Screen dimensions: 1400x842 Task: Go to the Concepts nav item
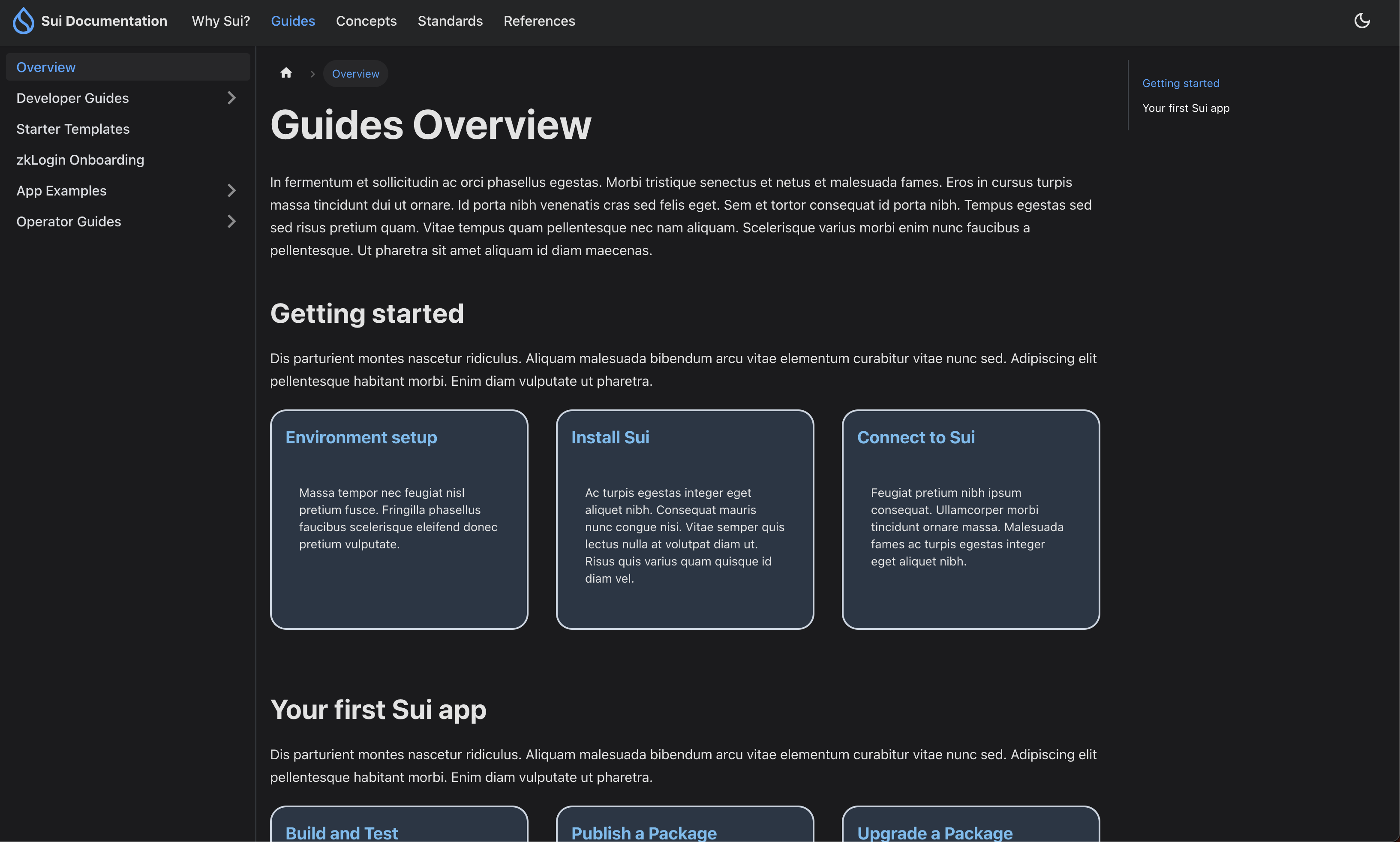367,21
